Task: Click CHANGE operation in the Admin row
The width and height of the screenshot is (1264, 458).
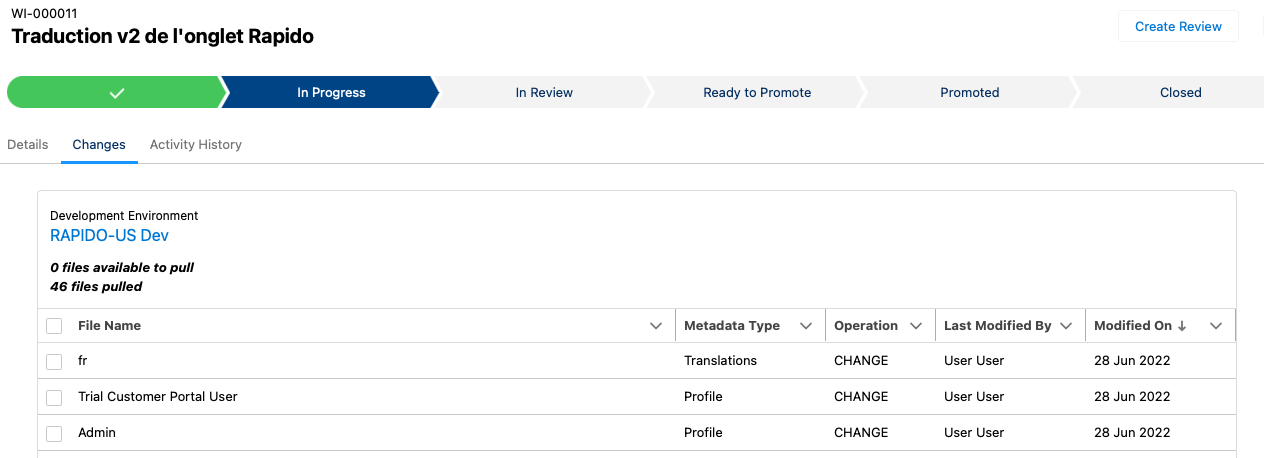Action: click(x=861, y=433)
